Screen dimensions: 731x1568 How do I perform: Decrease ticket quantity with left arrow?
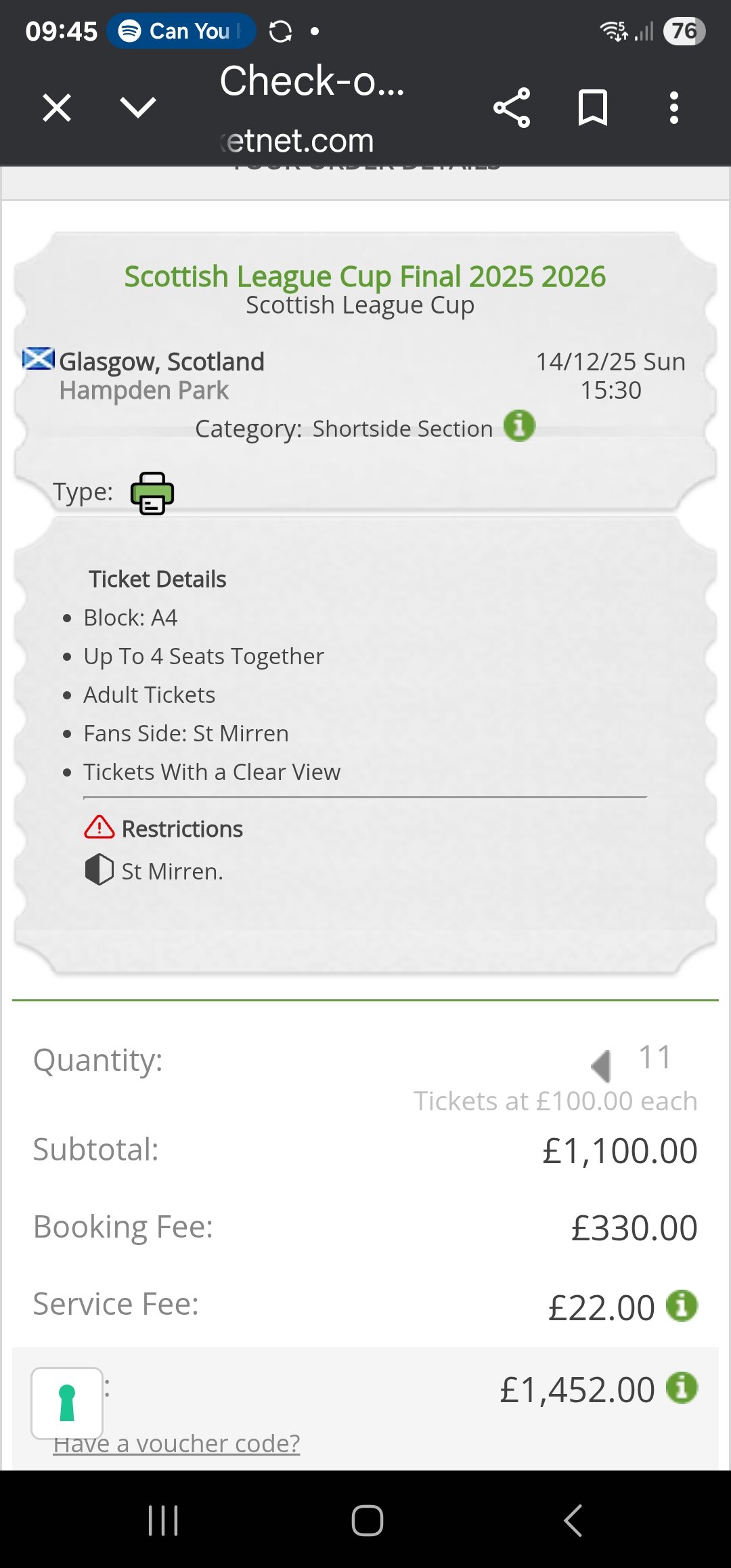tap(601, 1066)
